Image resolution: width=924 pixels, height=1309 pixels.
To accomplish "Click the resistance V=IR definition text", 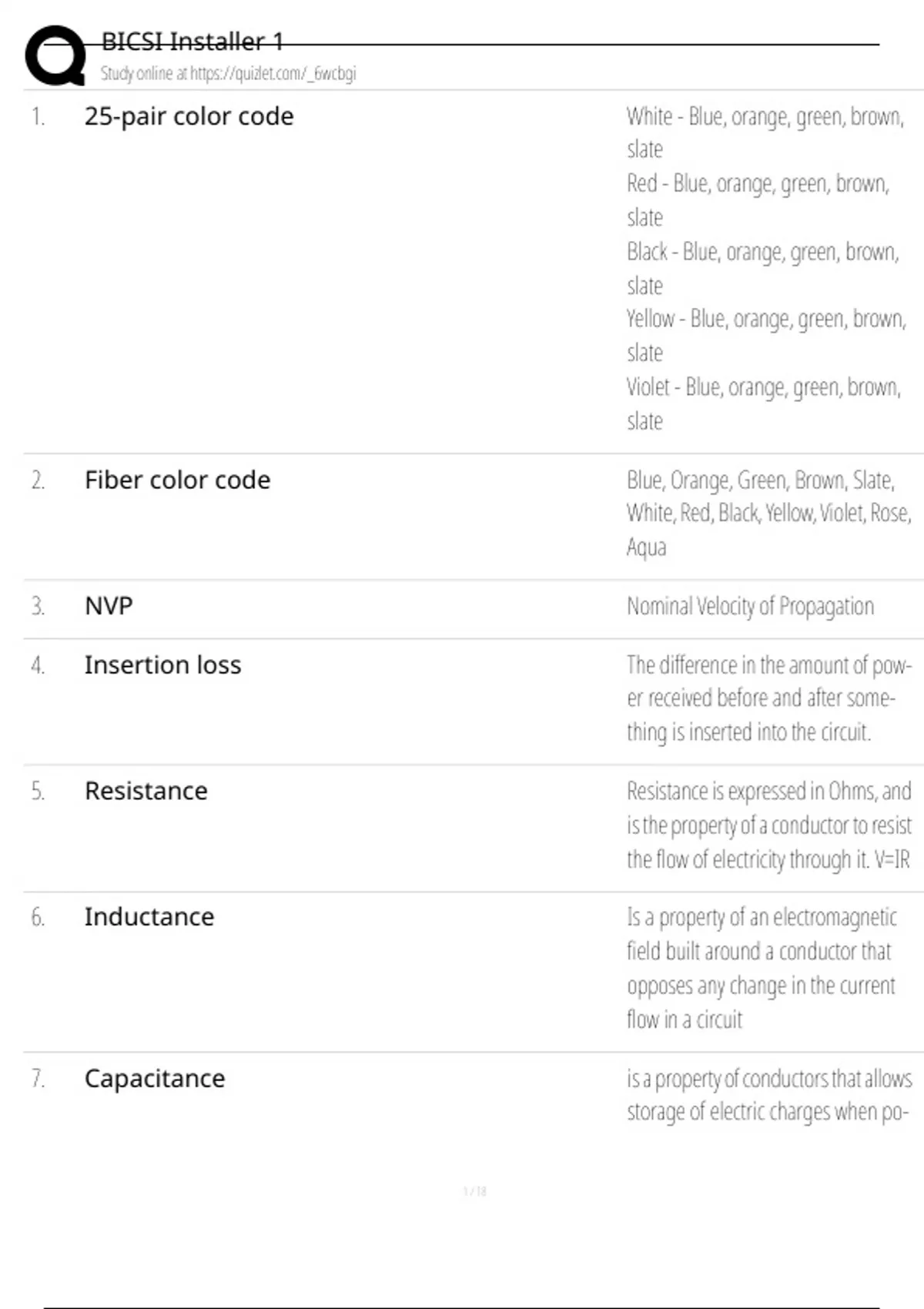I will [768, 825].
